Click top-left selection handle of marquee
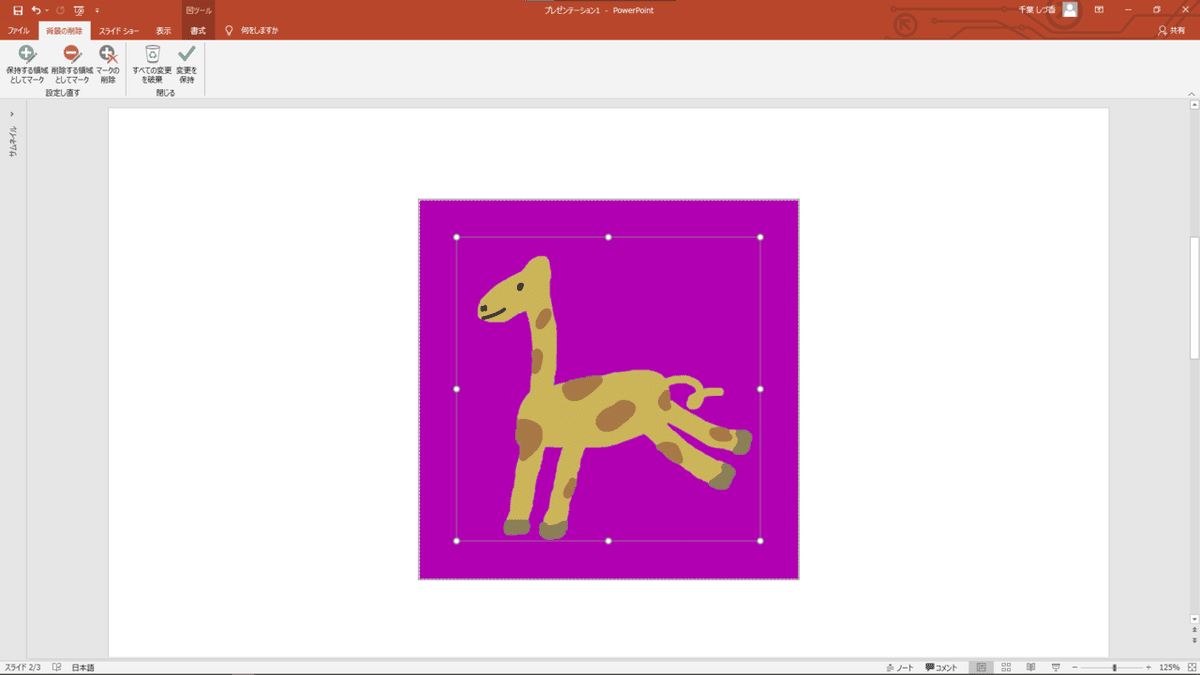1200x675 pixels. coord(457,237)
